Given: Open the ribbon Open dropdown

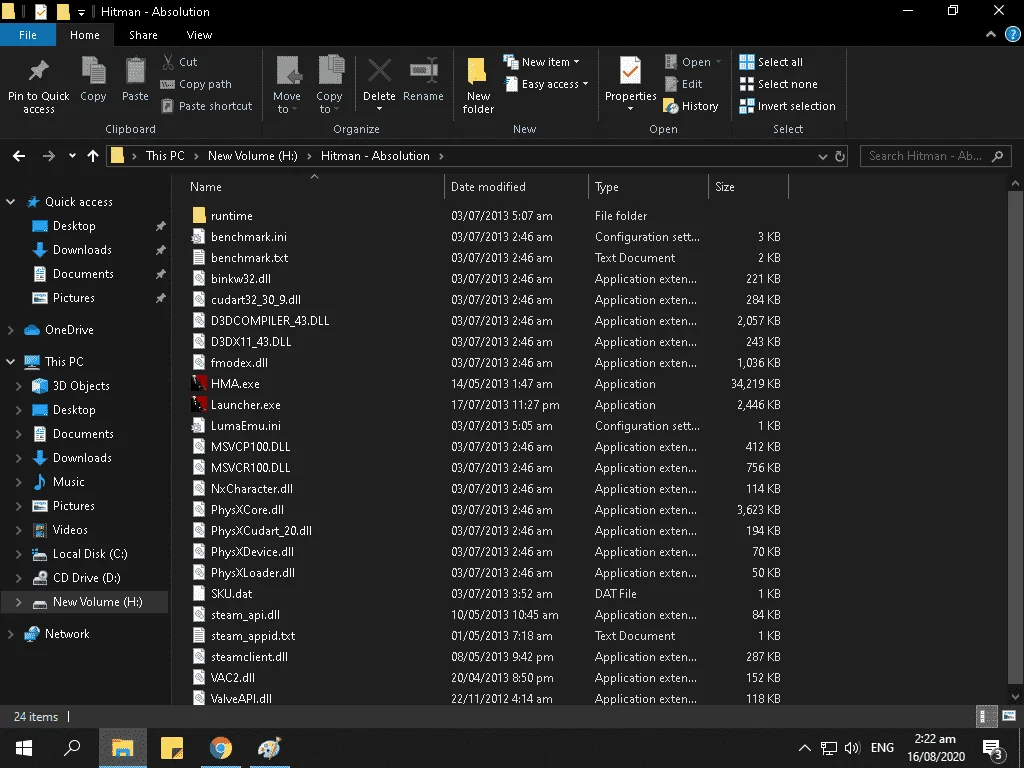Looking at the screenshot, I should pos(693,61).
